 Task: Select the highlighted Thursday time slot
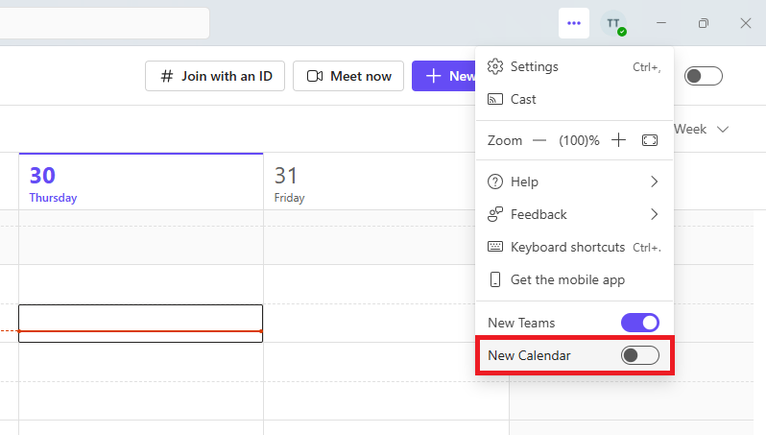pos(140,323)
